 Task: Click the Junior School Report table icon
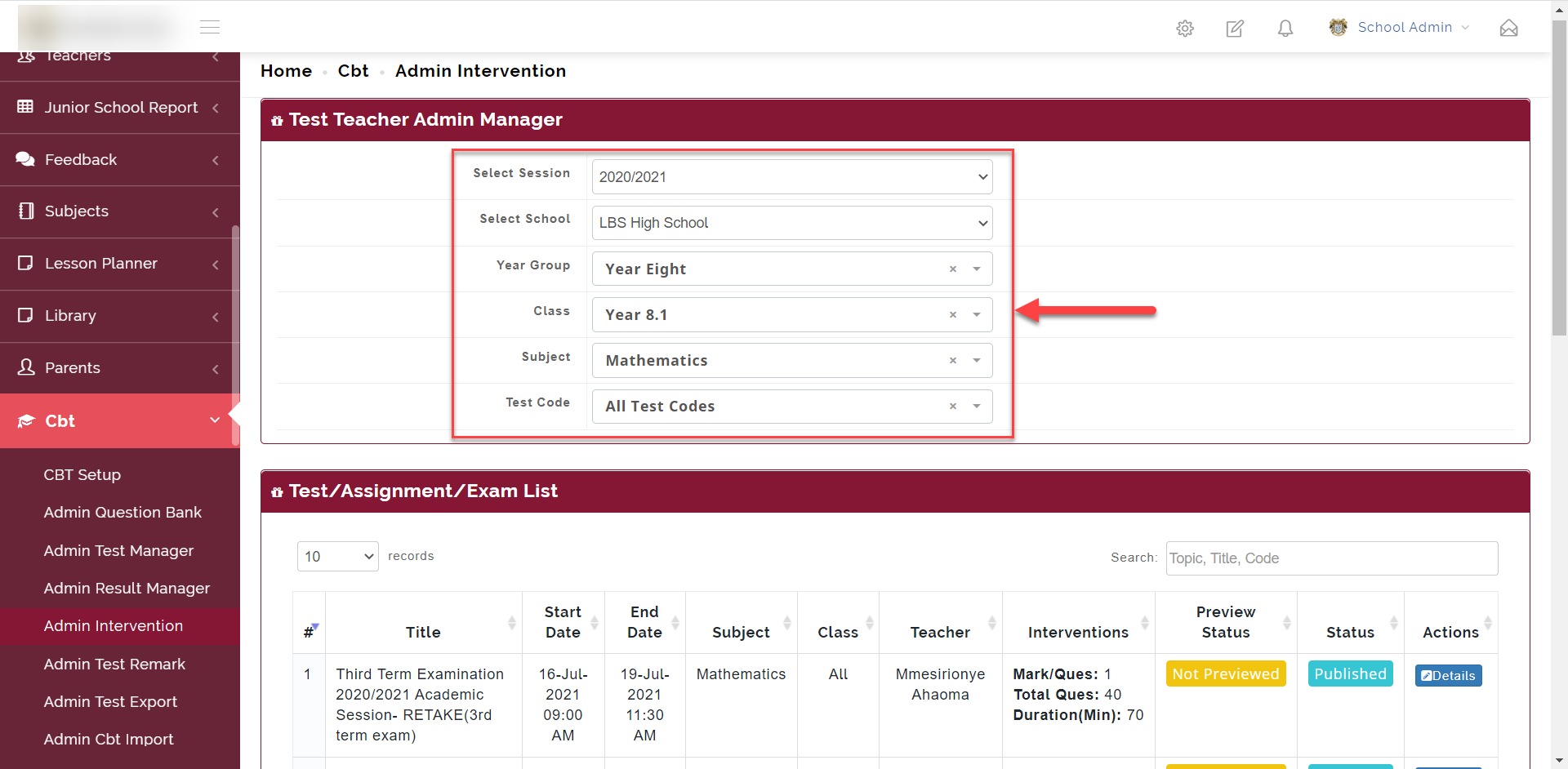coord(25,106)
